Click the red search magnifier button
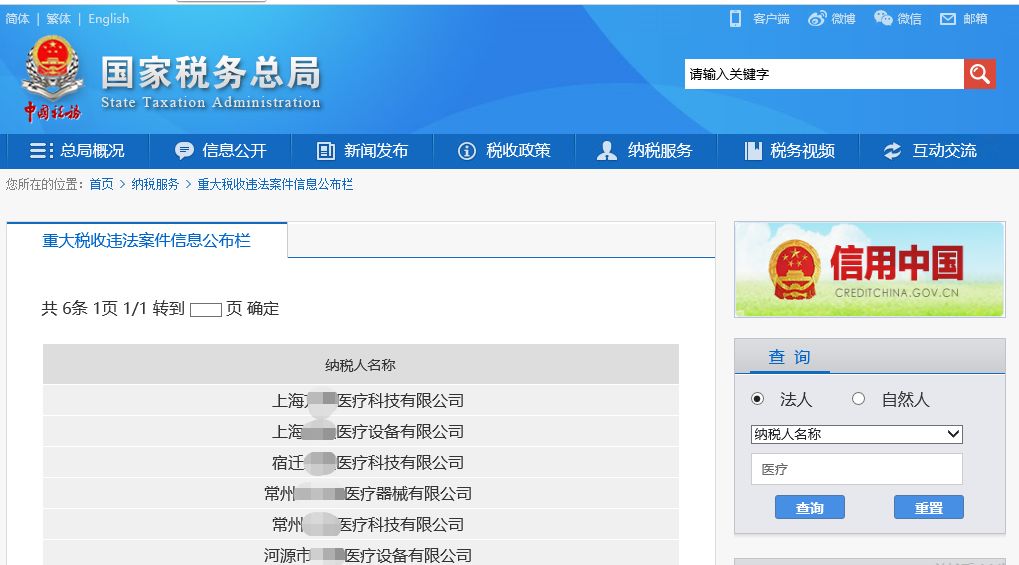Screen dimensions: 1019x565 click(979, 74)
